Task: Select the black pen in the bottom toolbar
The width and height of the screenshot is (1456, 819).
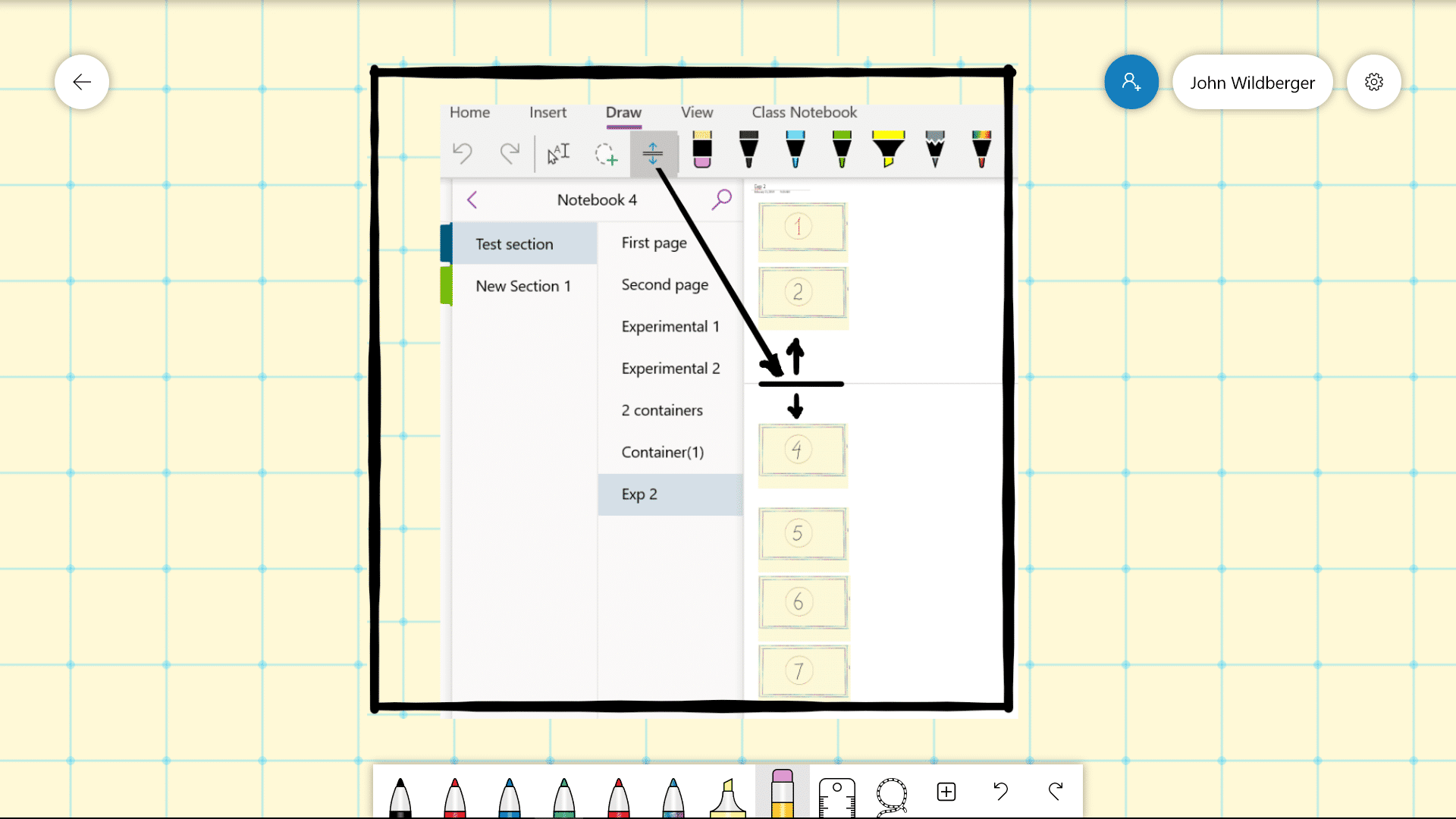Action: pyautogui.click(x=400, y=796)
